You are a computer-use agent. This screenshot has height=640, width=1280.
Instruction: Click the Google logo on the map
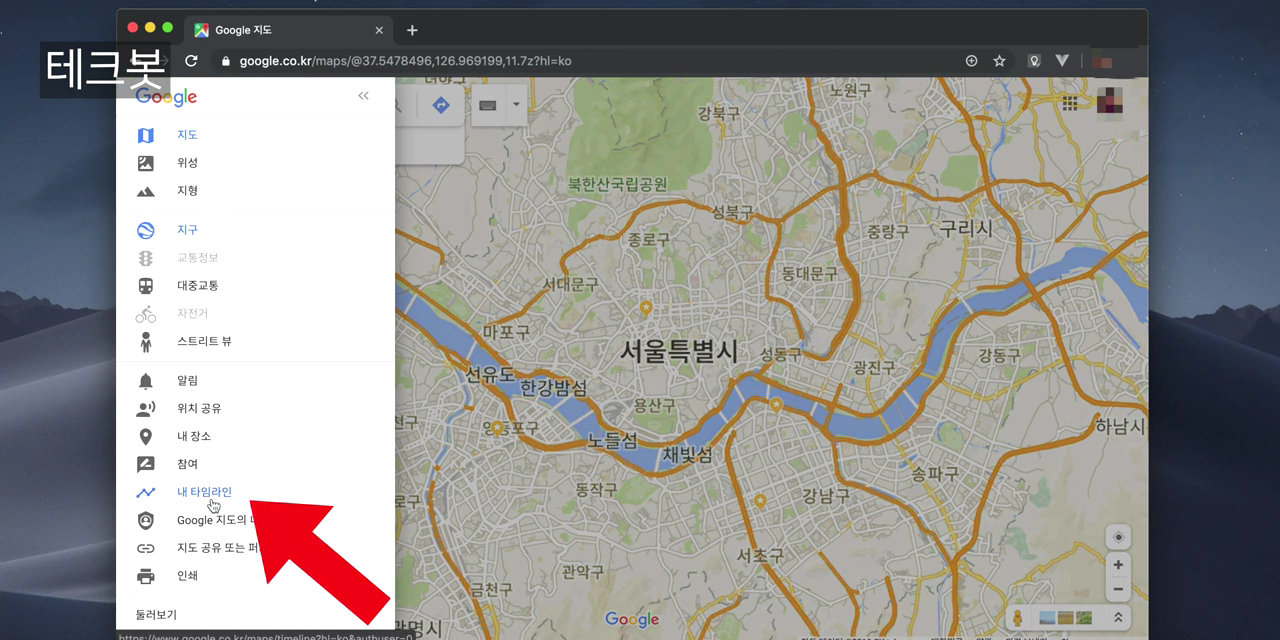(632, 619)
